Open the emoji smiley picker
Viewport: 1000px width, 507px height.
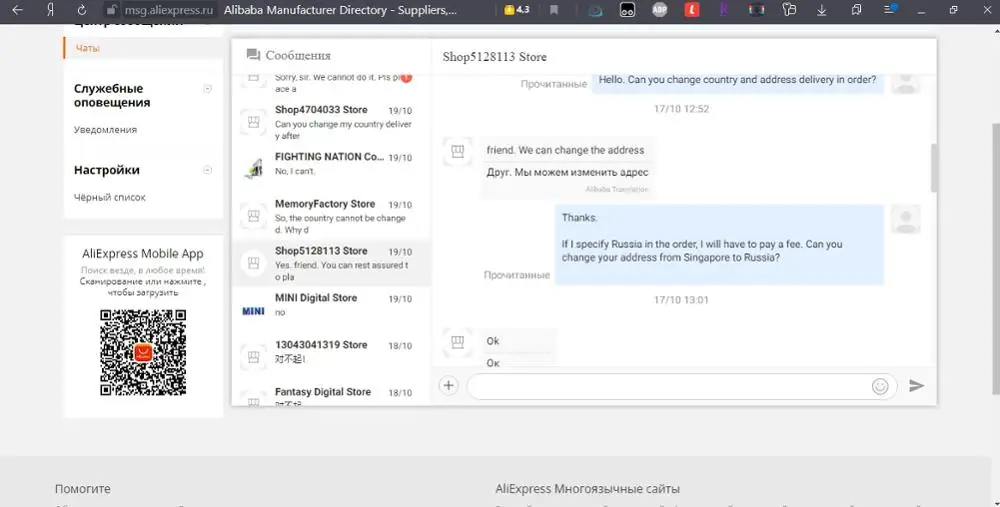pyautogui.click(x=880, y=386)
